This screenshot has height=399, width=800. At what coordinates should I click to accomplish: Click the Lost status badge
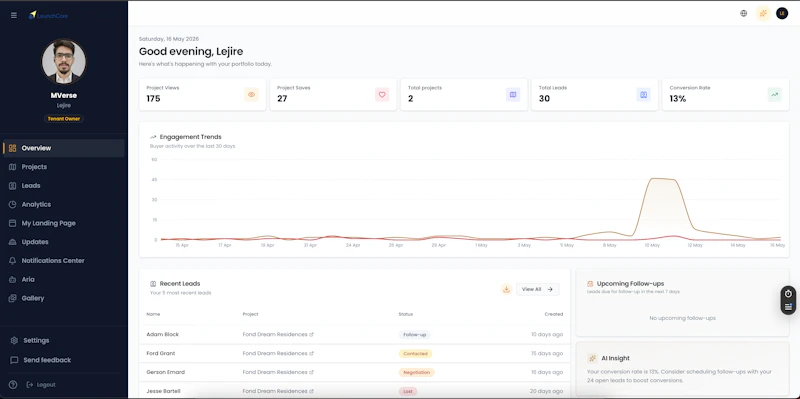[408, 391]
